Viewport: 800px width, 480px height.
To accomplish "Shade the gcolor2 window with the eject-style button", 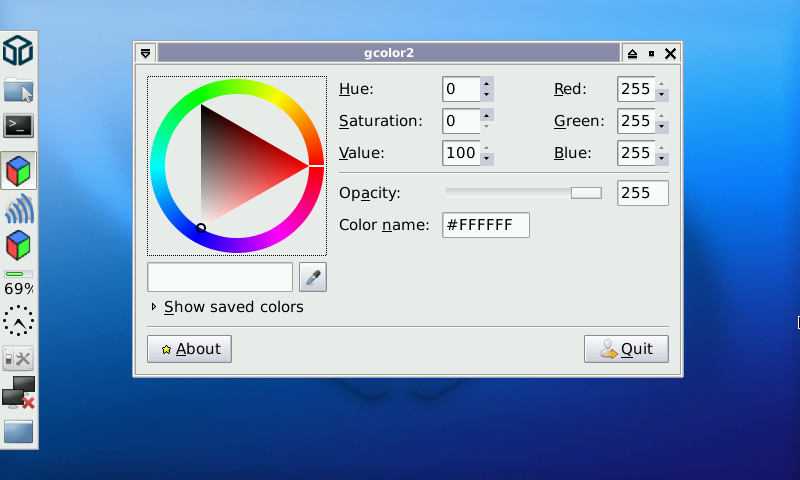I will 632,53.
